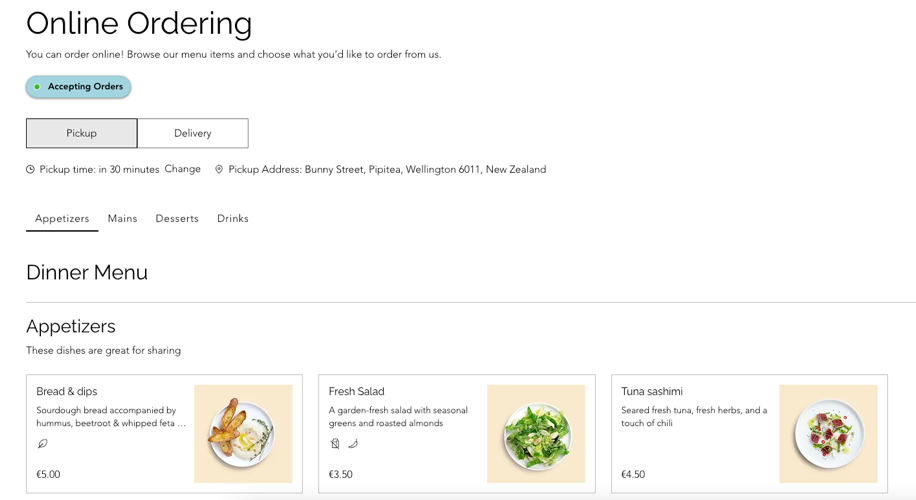This screenshot has width=916, height=500.
Task: Click the Fresh Salad dish photo
Action: (536, 434)
